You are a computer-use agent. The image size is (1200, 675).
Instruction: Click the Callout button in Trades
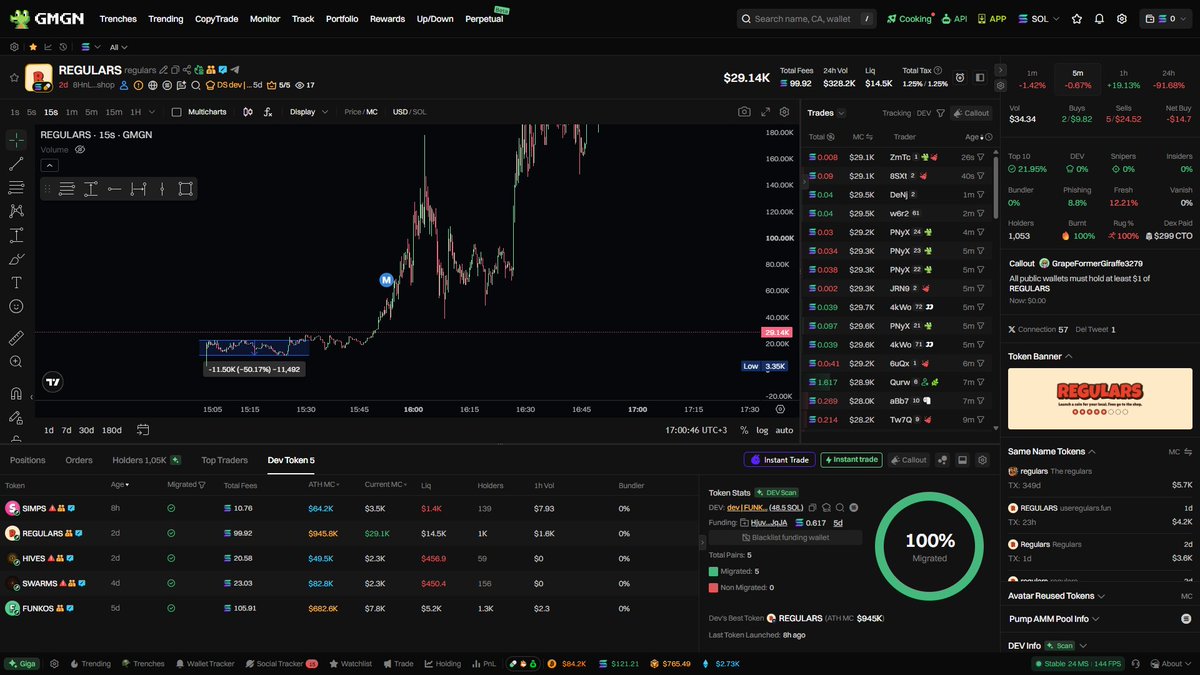click(x=969, y=113)
